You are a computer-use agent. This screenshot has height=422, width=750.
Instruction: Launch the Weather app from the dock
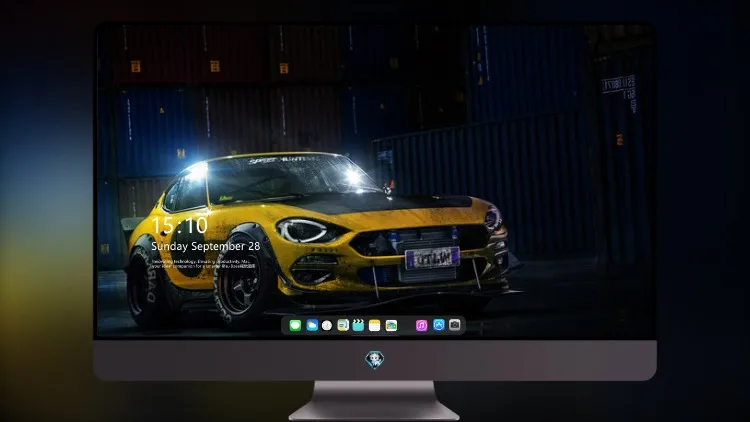coord(312,325)
